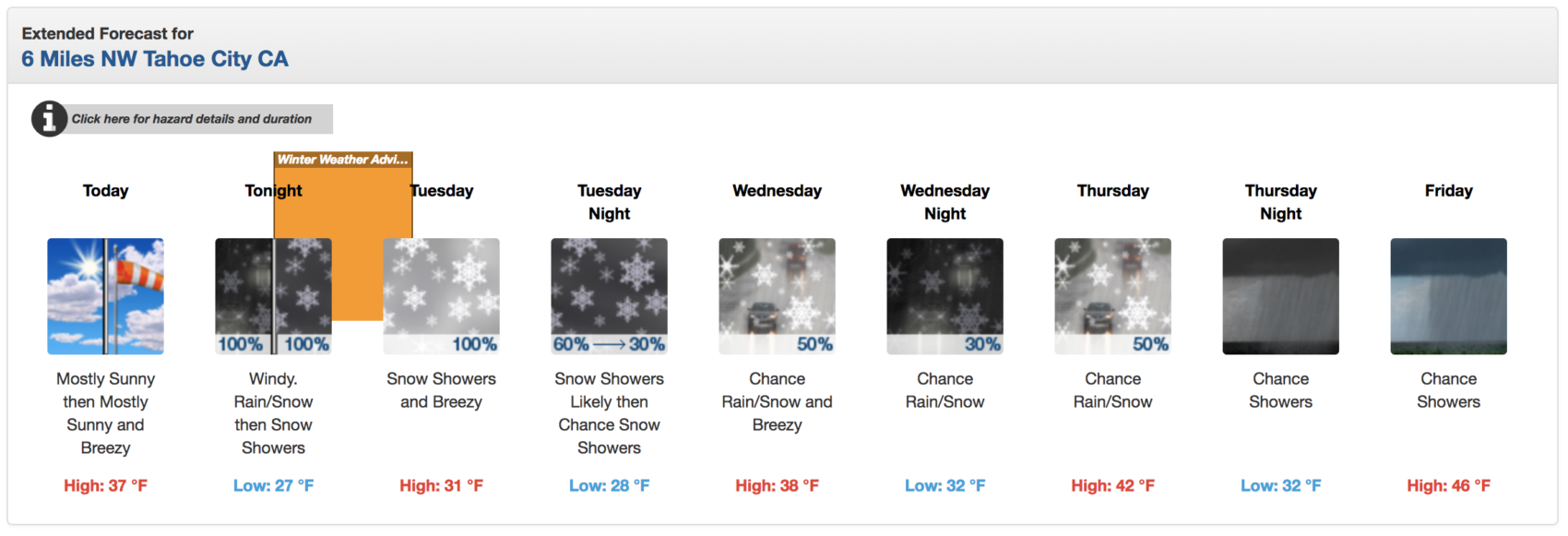Click Tuesday's snow showers icon
Screen dimensions: 1568x536
point(442,296)
